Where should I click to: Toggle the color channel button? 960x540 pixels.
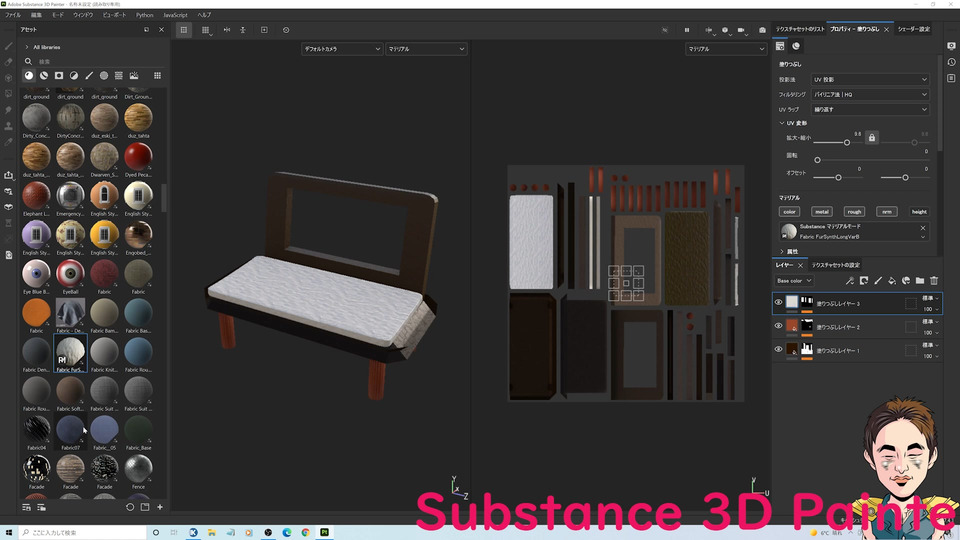pos(789,211)
